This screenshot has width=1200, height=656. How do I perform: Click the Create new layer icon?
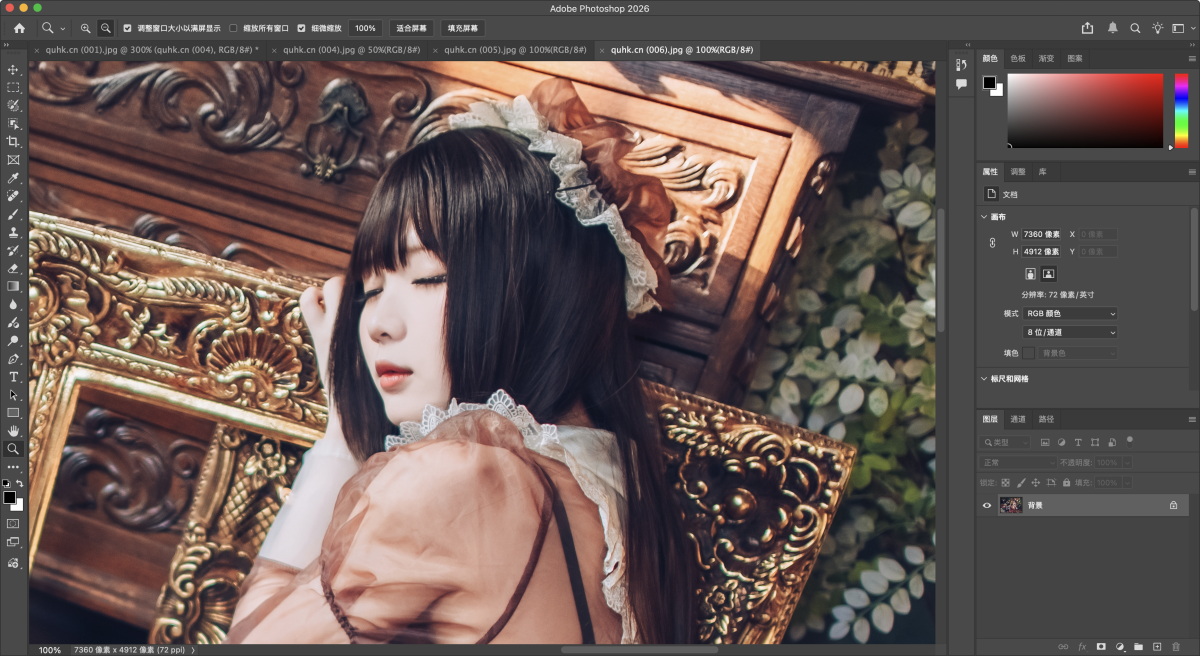(x=1156, y=647)
